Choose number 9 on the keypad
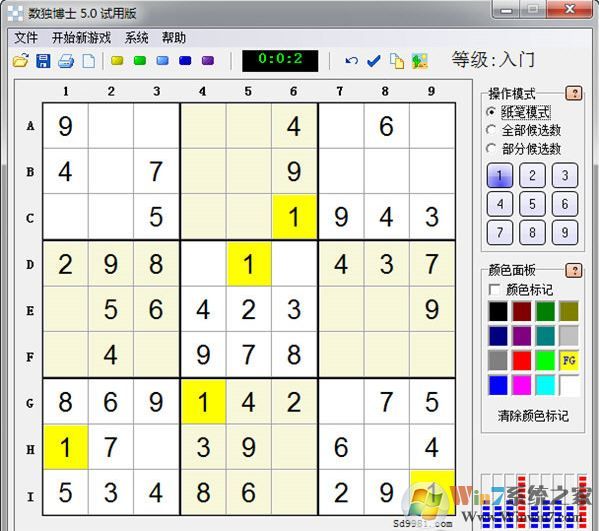The image size is (599, 531). (x=565, y=232)
